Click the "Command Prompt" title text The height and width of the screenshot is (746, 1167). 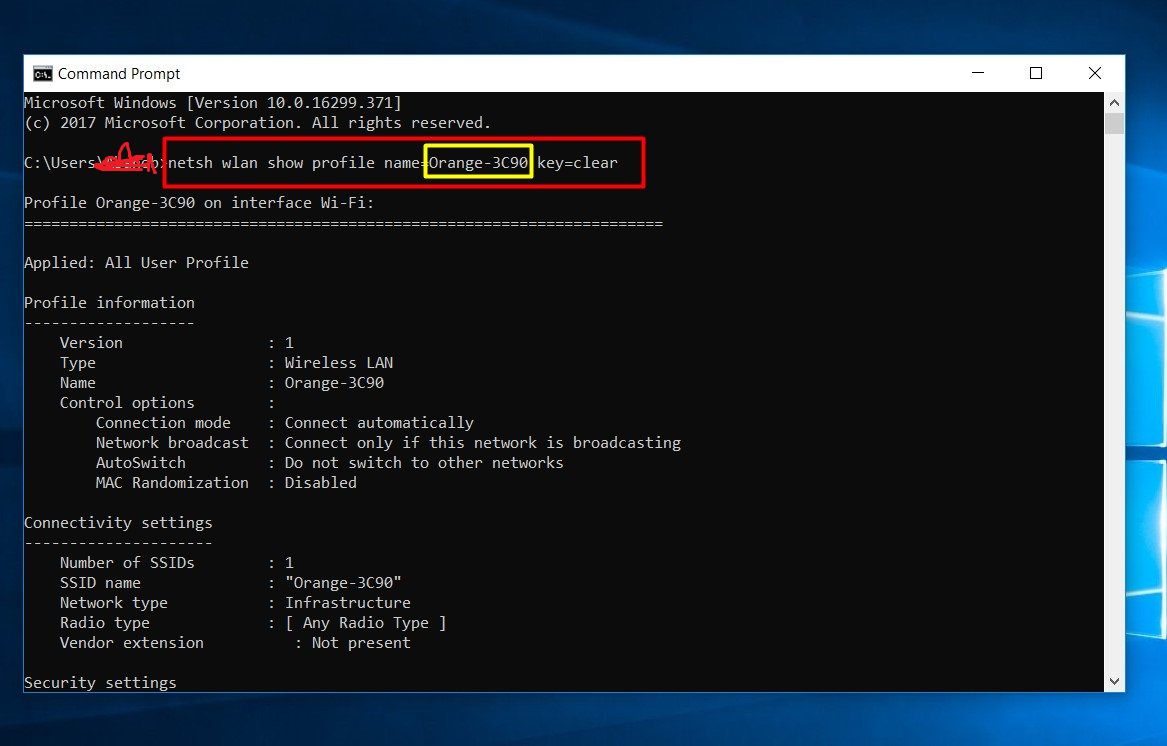point(119,74)
